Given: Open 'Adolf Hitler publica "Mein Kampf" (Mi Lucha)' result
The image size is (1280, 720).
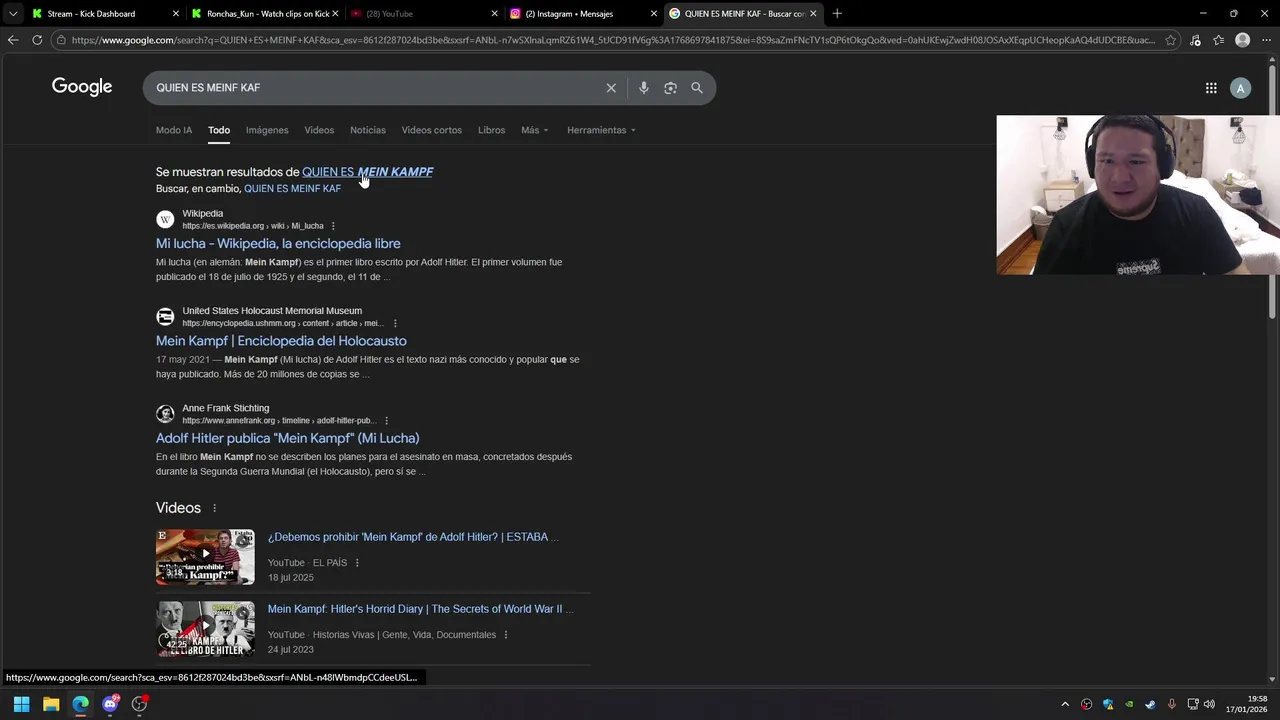Looking at the screenshot, I should click(x=287, y=438).
